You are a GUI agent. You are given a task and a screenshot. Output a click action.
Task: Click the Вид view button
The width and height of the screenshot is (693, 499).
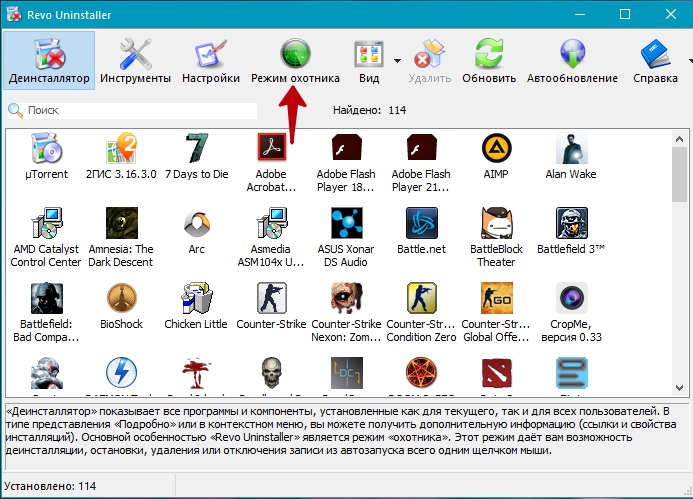369,60
